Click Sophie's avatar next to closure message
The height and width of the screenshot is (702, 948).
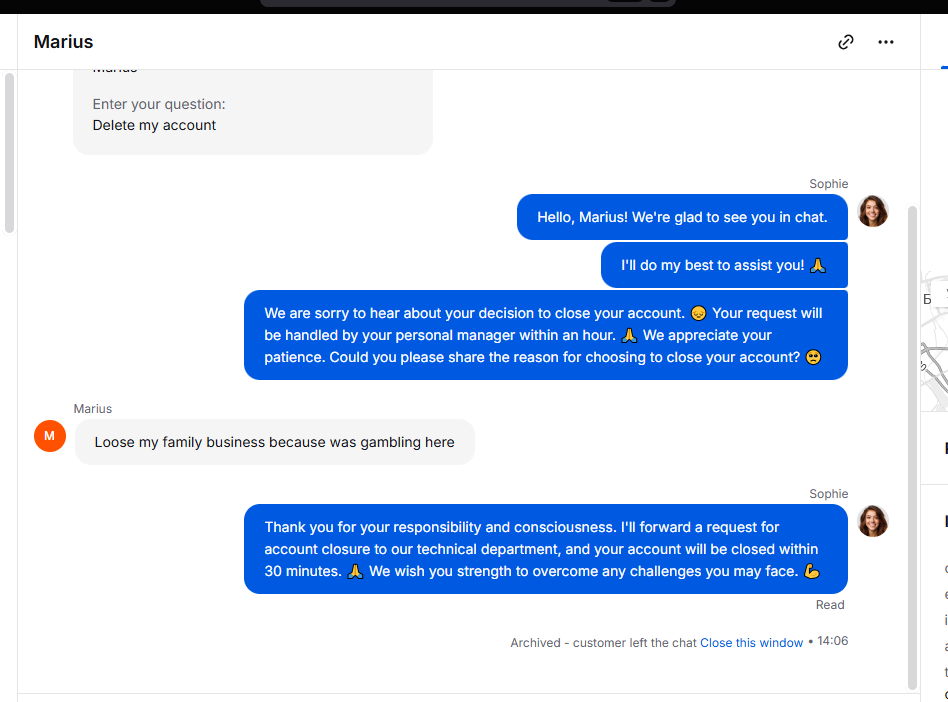pos(873,521)
